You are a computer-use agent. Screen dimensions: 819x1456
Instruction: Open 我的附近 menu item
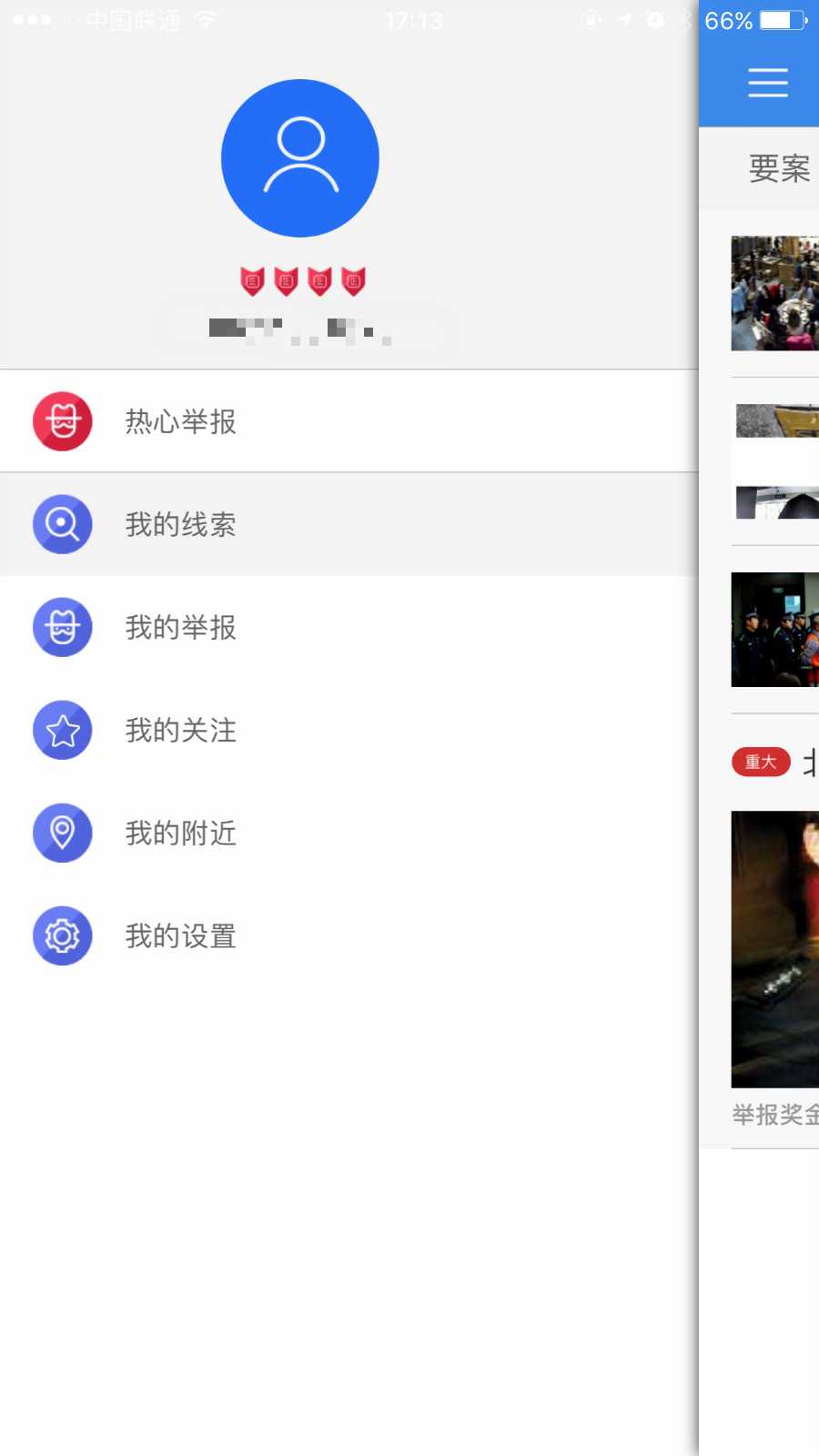click(x=349, y=833)
